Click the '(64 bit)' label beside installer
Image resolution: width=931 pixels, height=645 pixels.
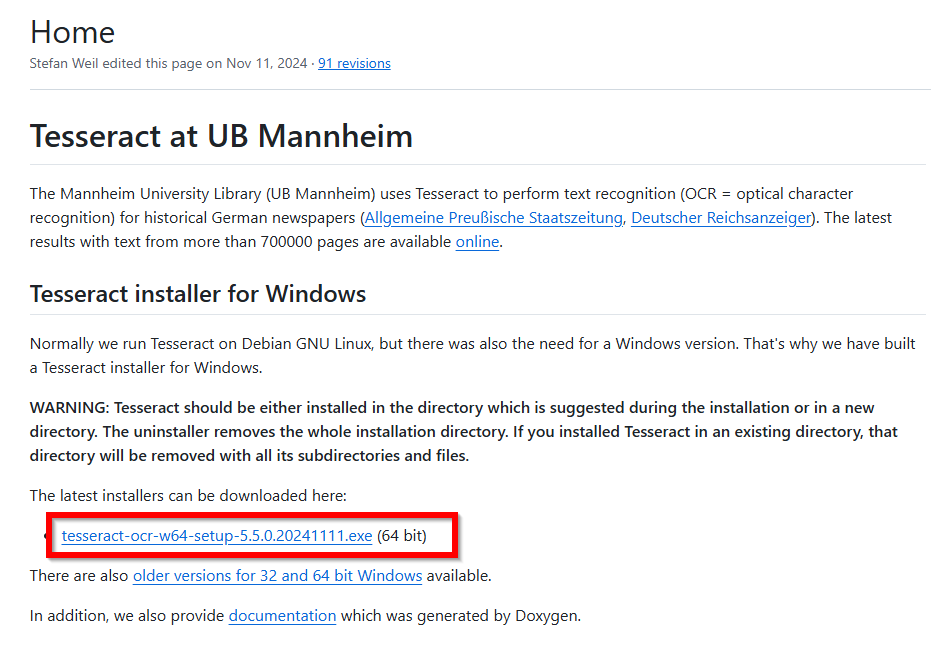click(x=401, y=536)
